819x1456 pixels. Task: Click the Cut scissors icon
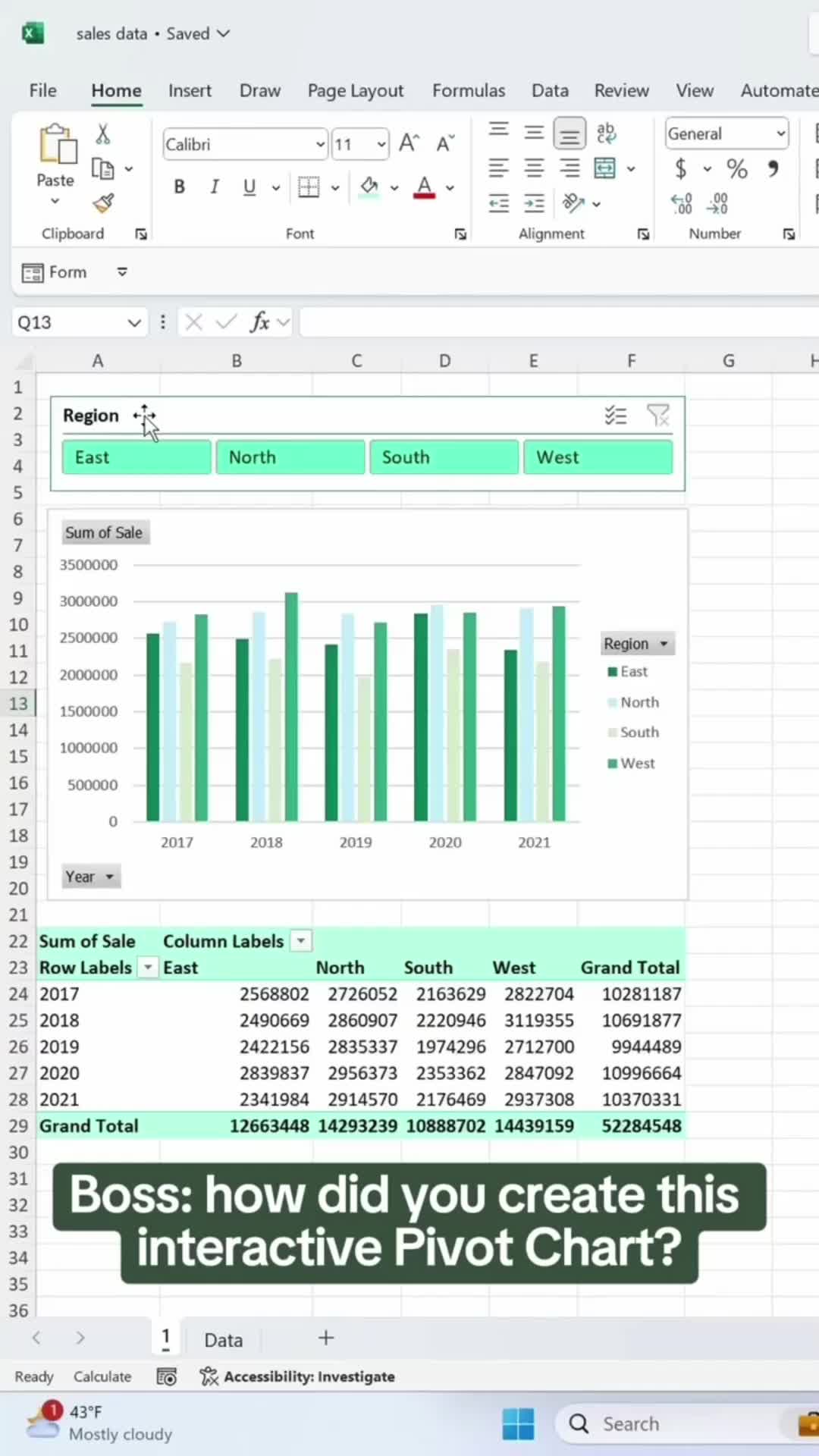[x=103, y=134]
